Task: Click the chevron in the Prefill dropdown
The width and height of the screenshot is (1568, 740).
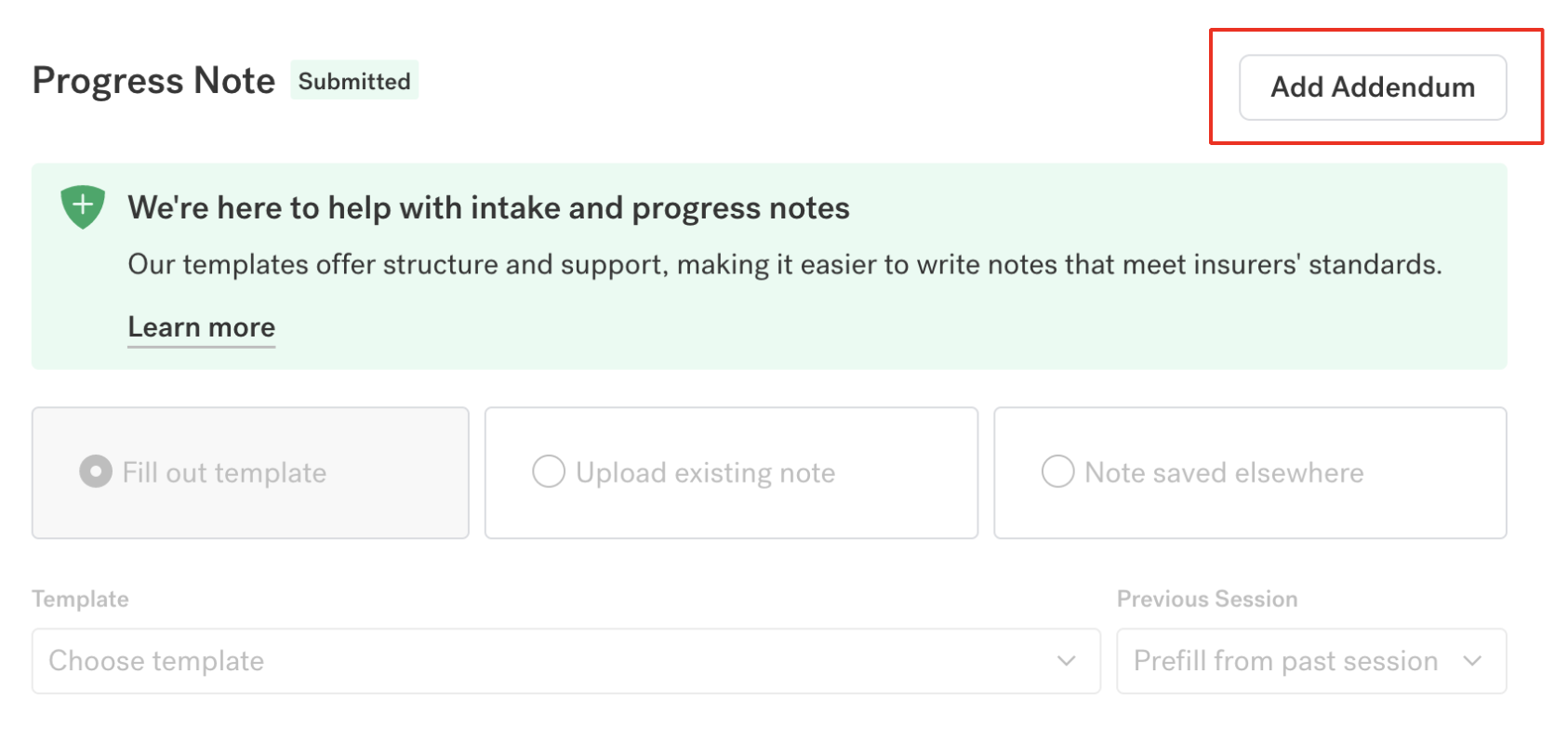Action: point(1471,661)
